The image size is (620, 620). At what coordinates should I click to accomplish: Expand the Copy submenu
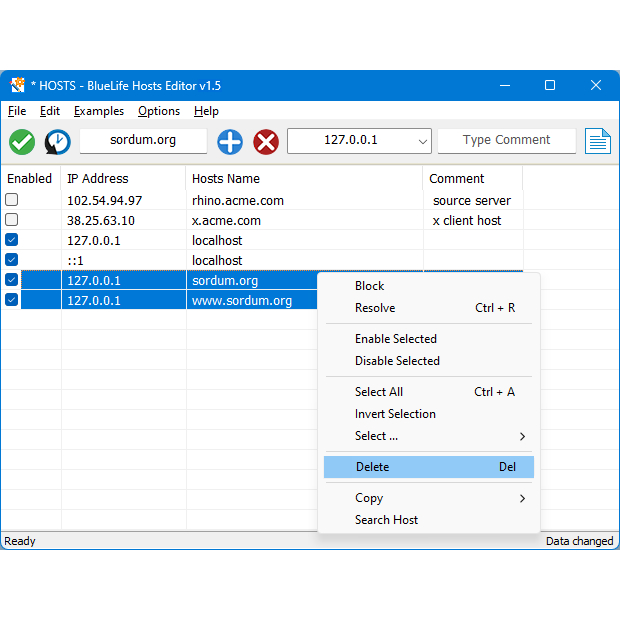coord(429,498)
